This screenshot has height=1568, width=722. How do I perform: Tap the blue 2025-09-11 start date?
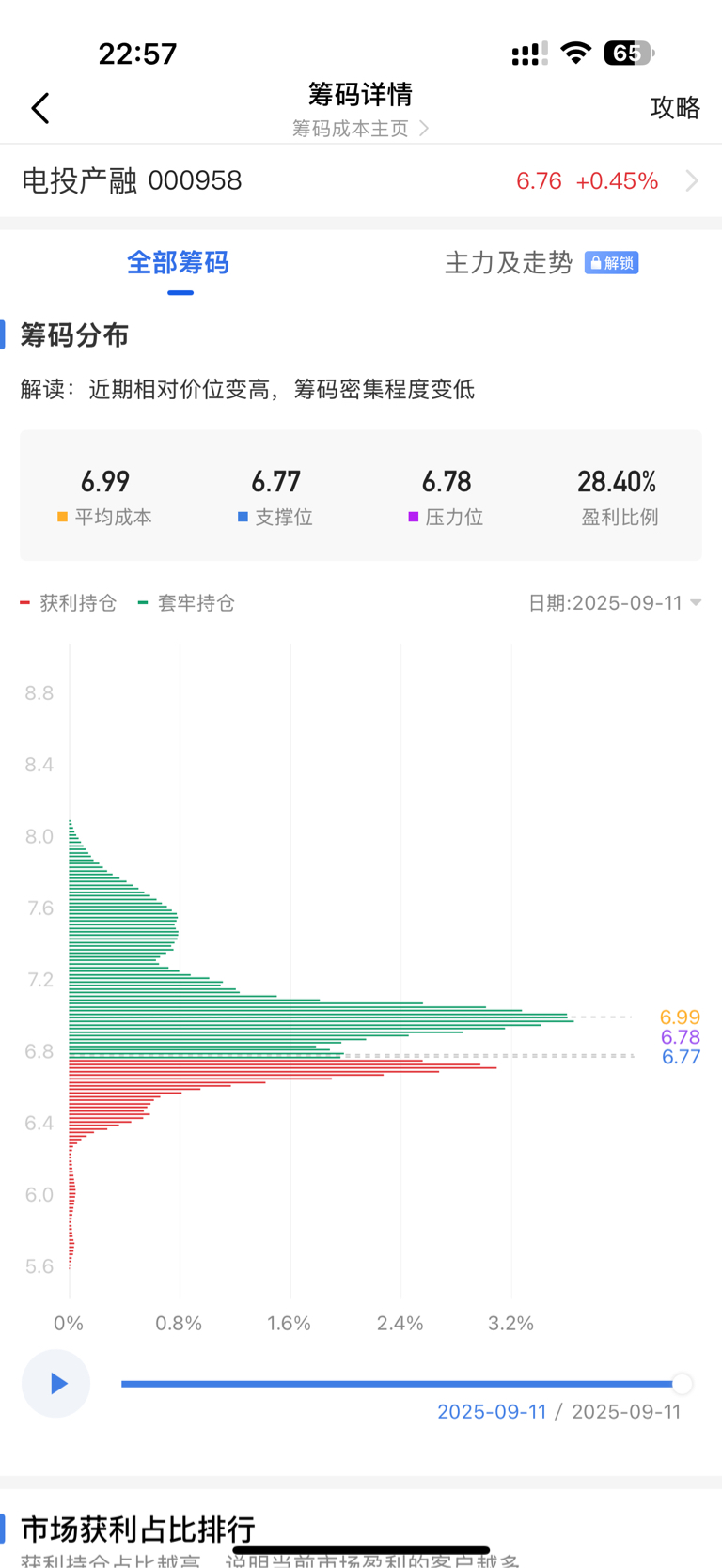(x=492, y=1411)
